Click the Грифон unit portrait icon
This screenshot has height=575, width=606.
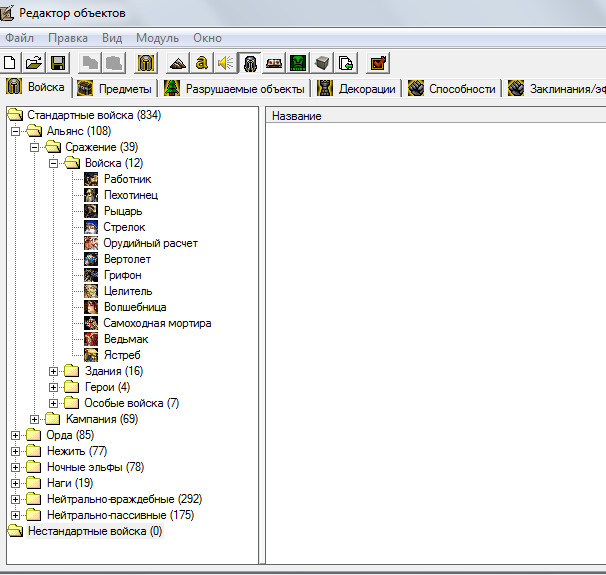coord(91,275)
